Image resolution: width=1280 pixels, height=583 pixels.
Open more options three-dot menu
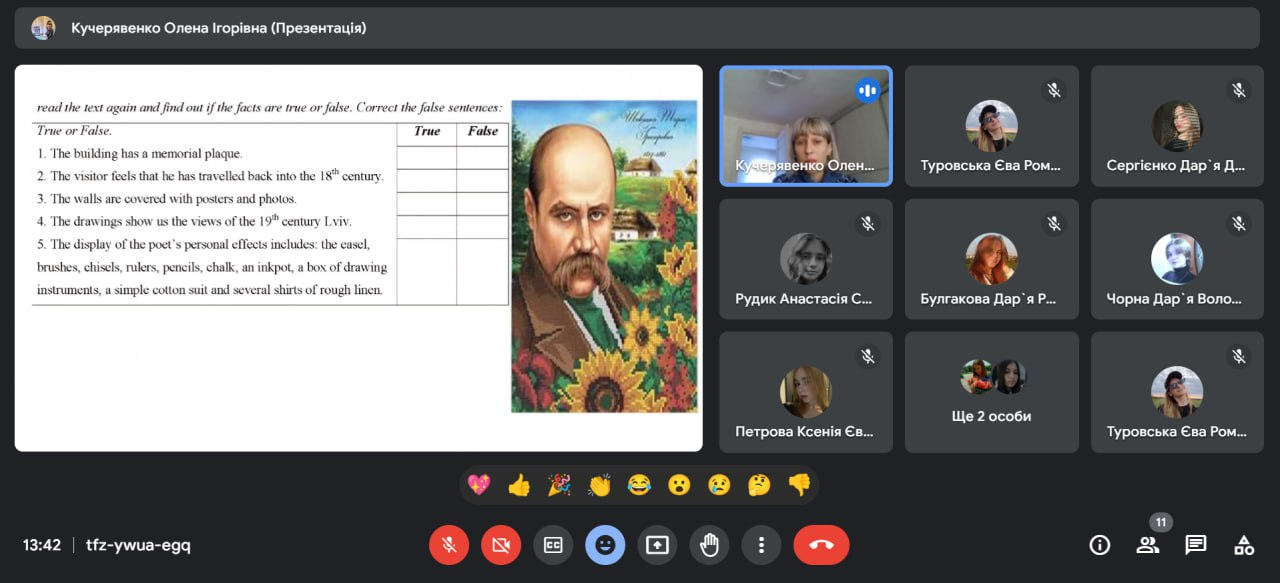761,545
